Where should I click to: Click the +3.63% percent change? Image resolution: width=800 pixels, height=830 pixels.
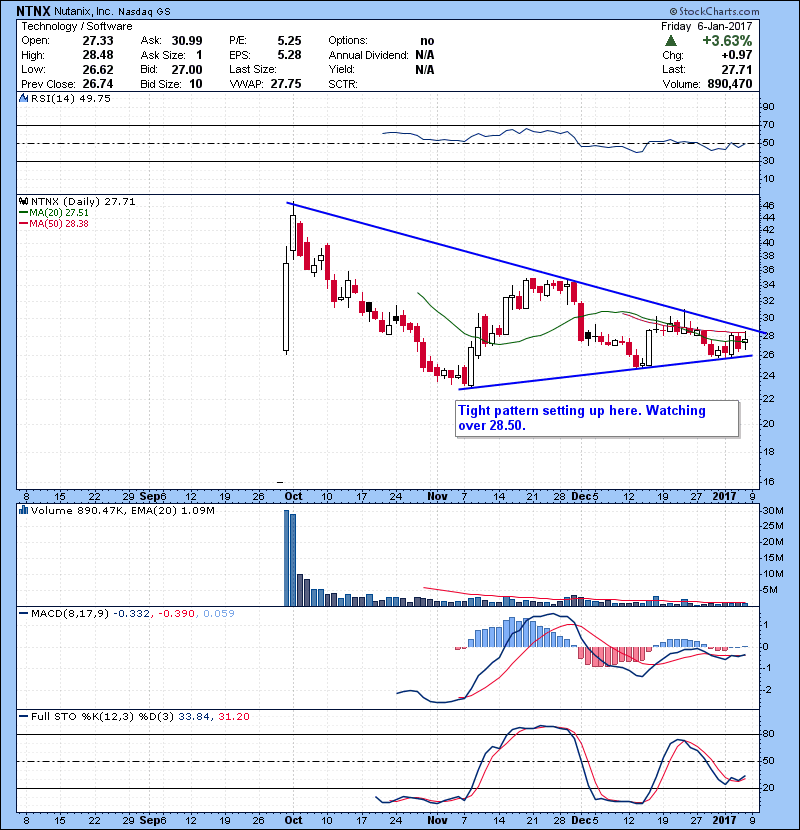tap(727, 41)
